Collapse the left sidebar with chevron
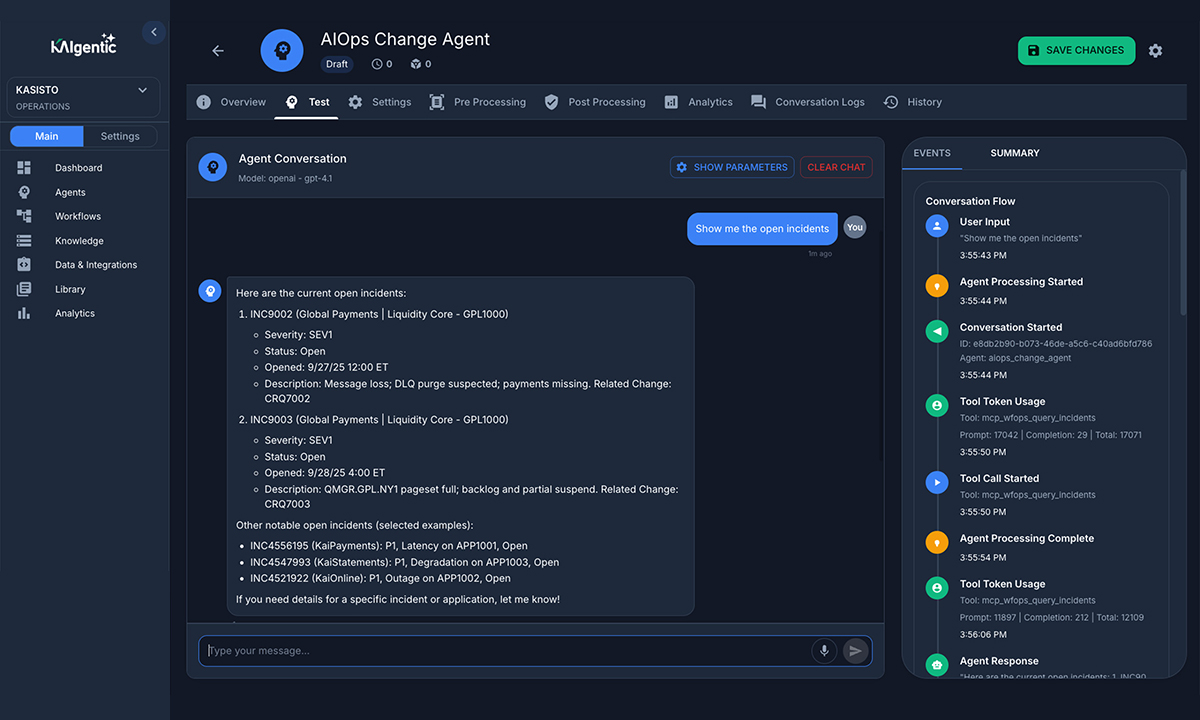 [x=153, y=33]
